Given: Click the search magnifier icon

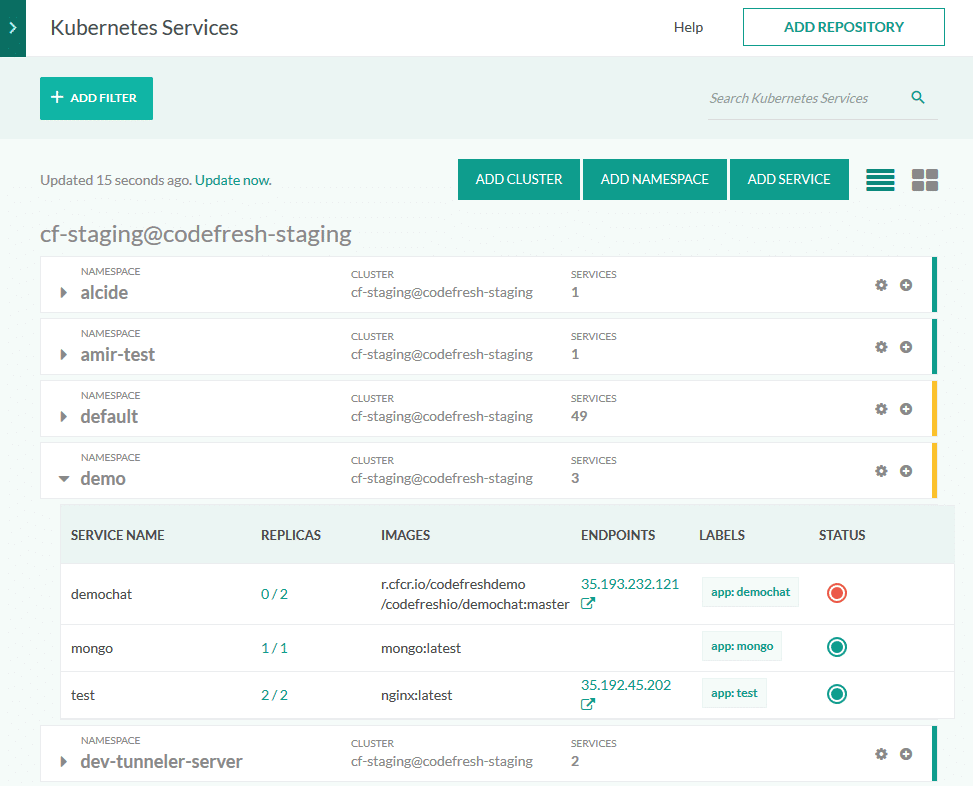Looking at the screenshot, I should (918, 98).
